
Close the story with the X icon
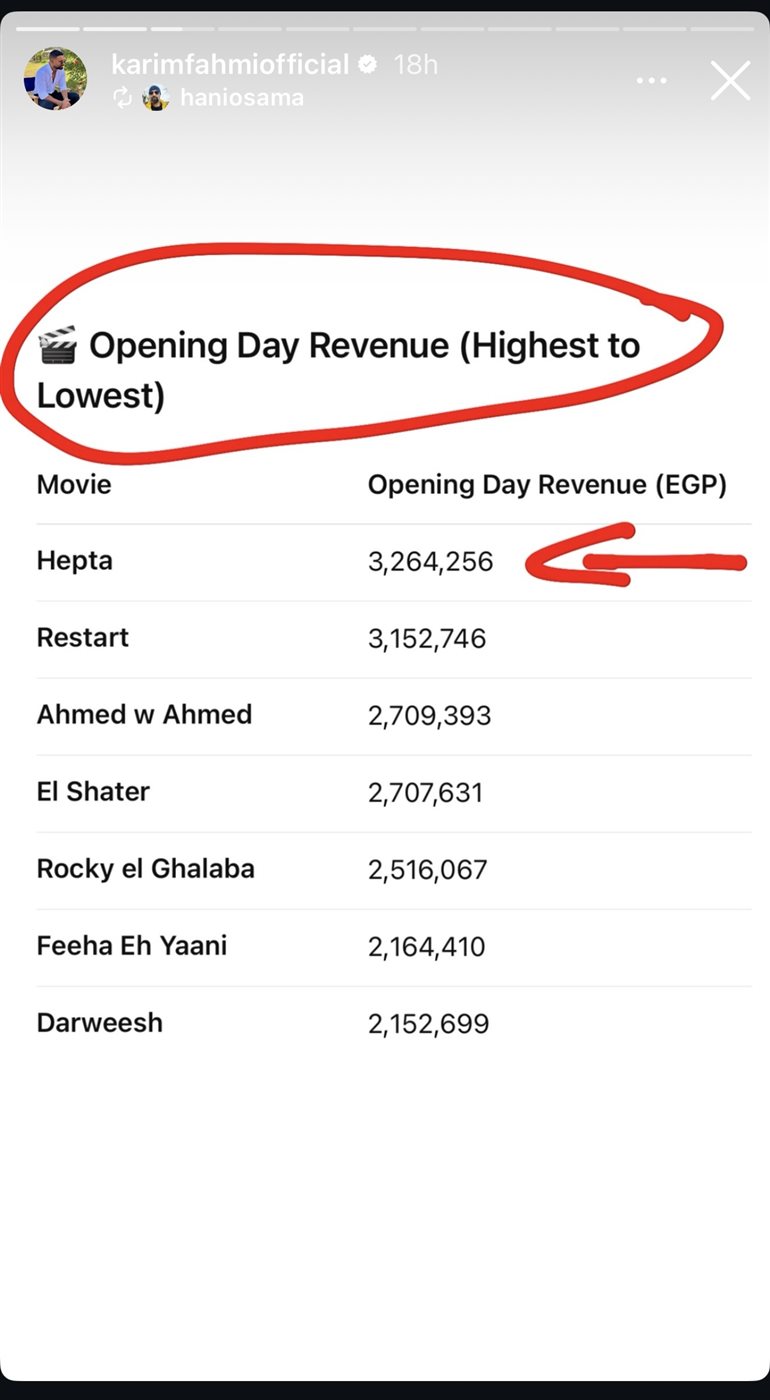pos(730,80)
